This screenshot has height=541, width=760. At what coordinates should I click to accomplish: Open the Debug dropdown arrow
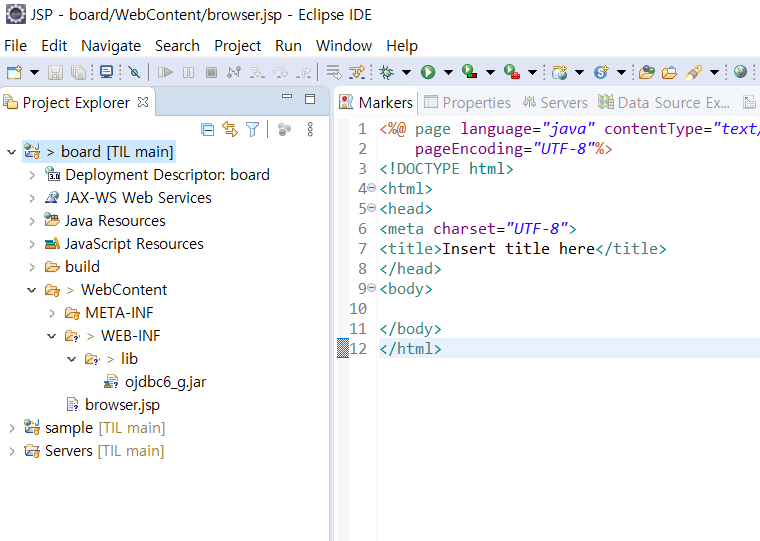point(406,73)
